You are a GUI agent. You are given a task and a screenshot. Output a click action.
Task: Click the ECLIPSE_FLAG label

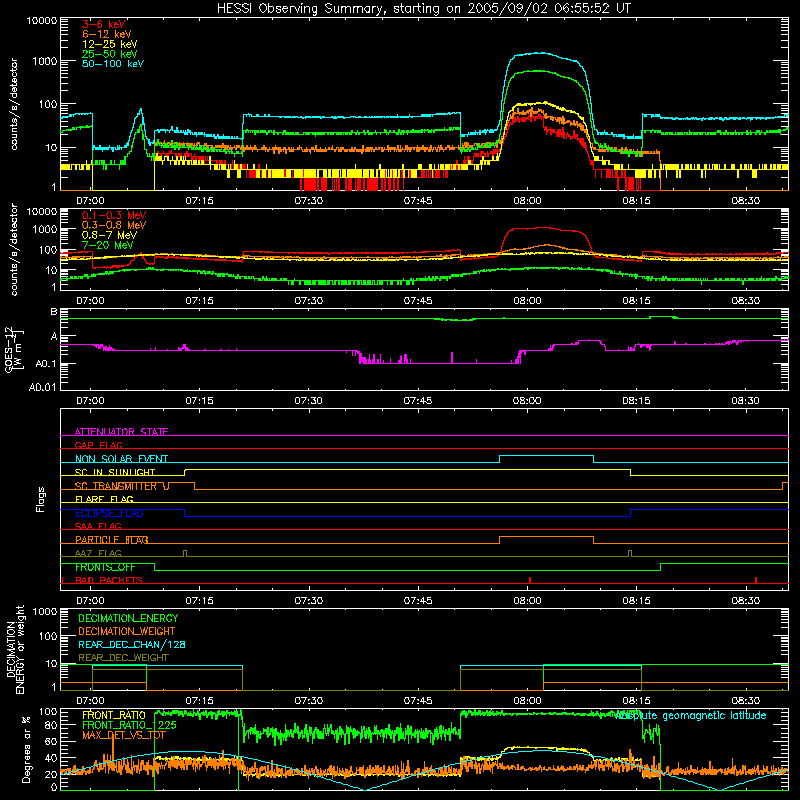(109, 513)
